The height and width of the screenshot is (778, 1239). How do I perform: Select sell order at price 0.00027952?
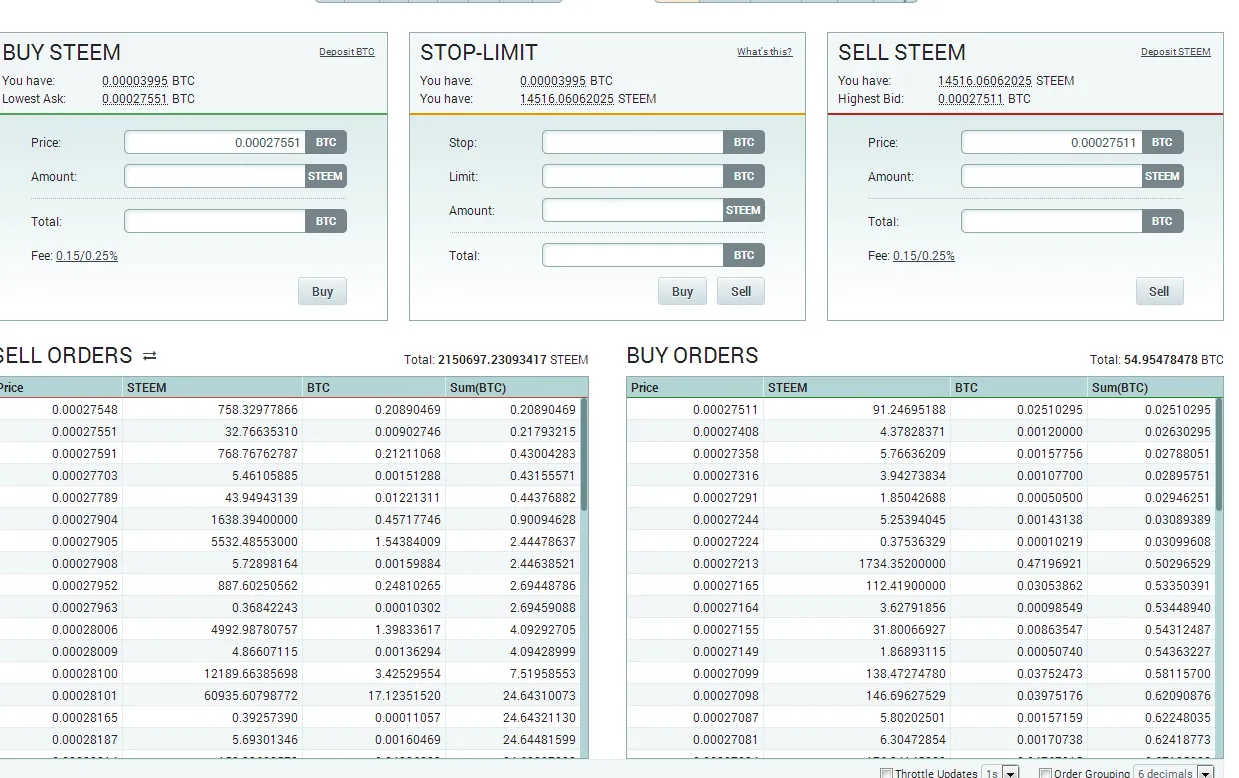(289, 586)
